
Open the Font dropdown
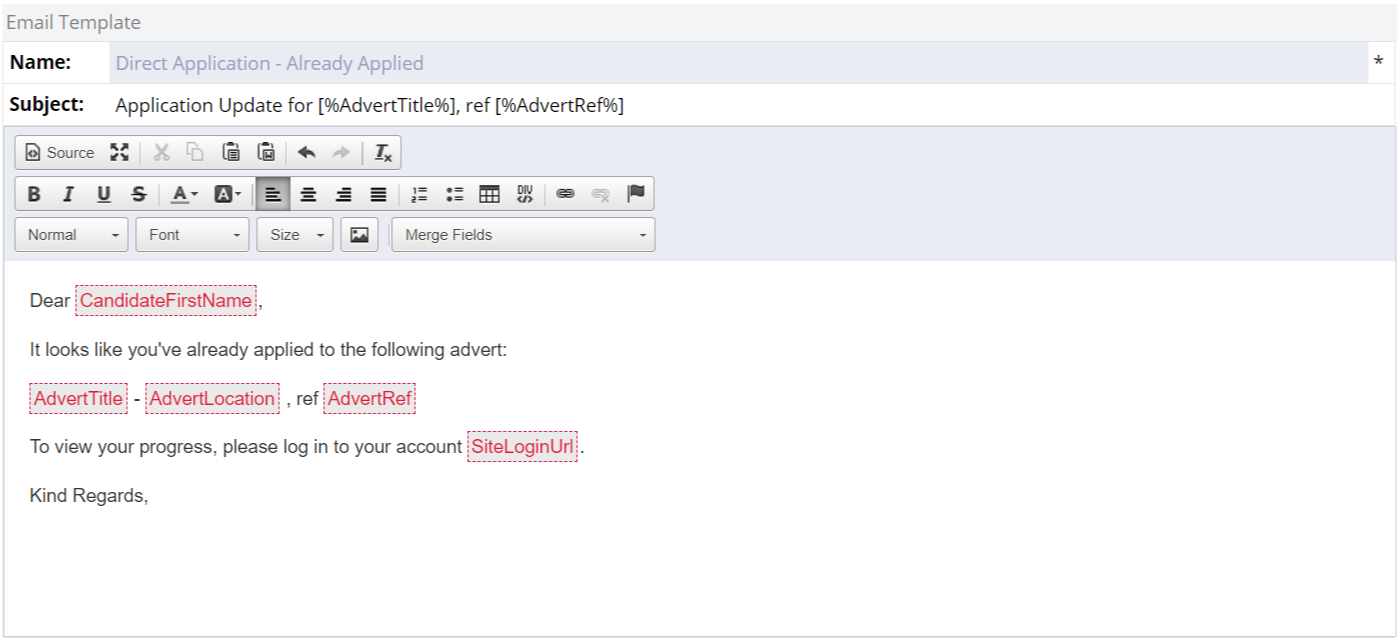[193, 235]
